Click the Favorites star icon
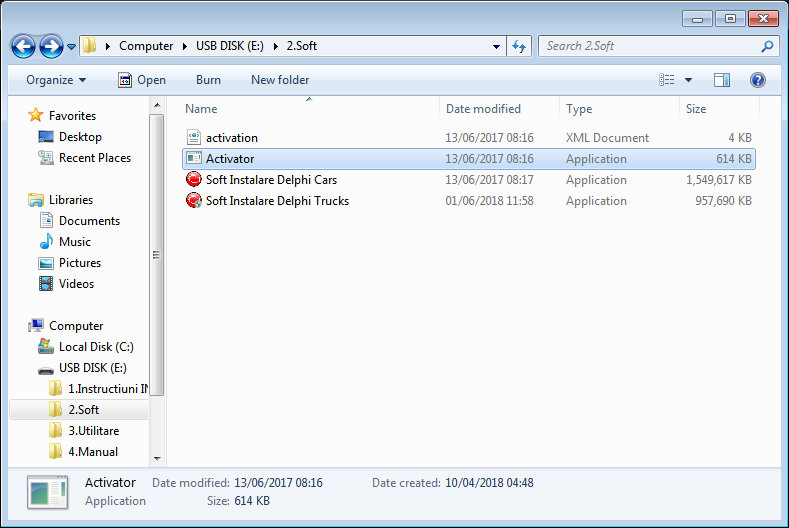789x528 pixels. [x=36, y=115]
